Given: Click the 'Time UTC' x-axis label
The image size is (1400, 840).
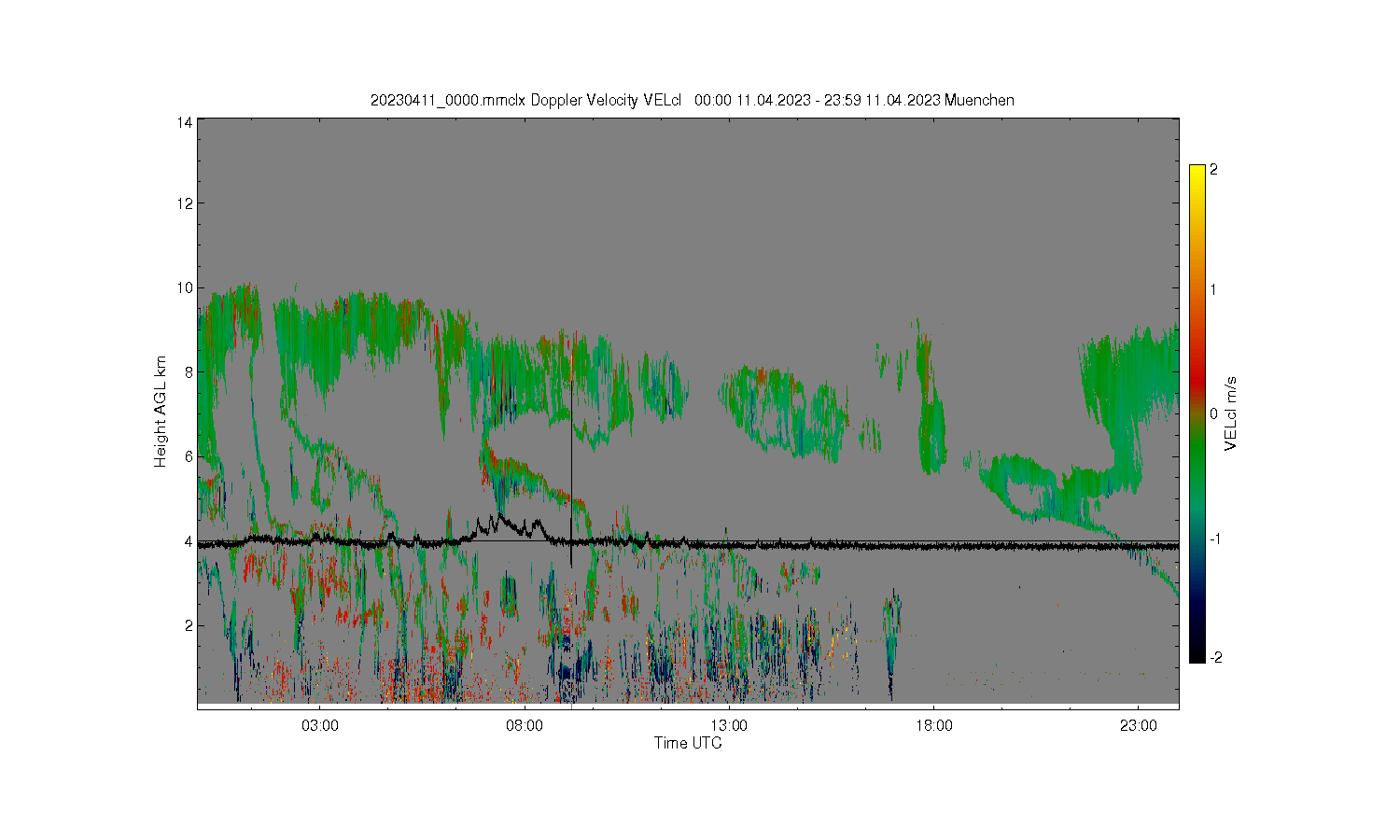Looking at the screenshot, I should coord(688,744).
